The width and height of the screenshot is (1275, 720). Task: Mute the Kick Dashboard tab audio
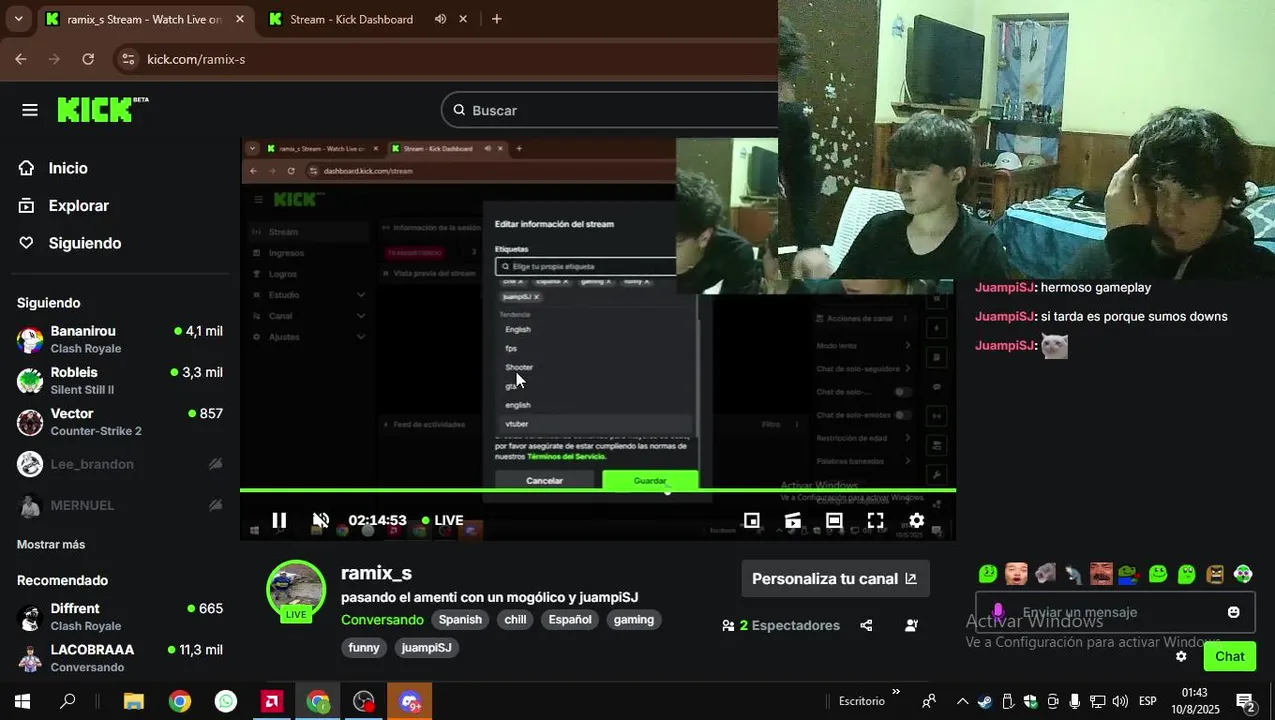click(x=440, y=19)
